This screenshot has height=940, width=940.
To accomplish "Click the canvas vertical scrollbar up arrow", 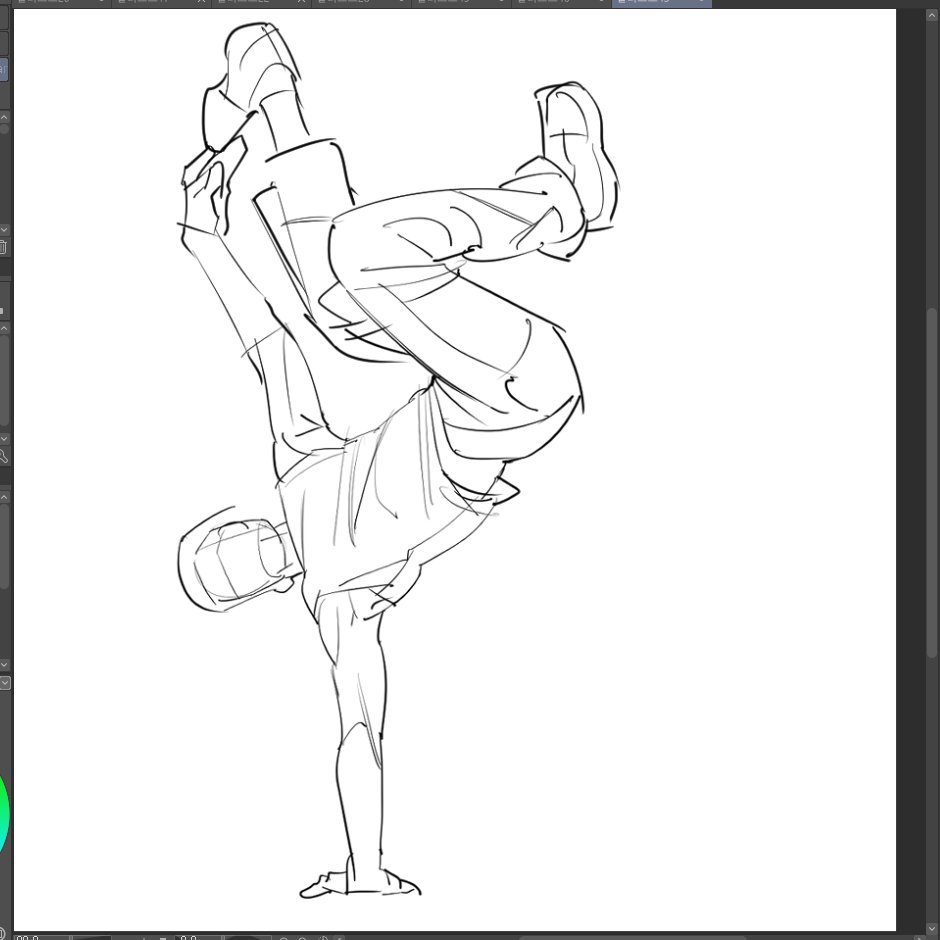I will tap(932, 16).
